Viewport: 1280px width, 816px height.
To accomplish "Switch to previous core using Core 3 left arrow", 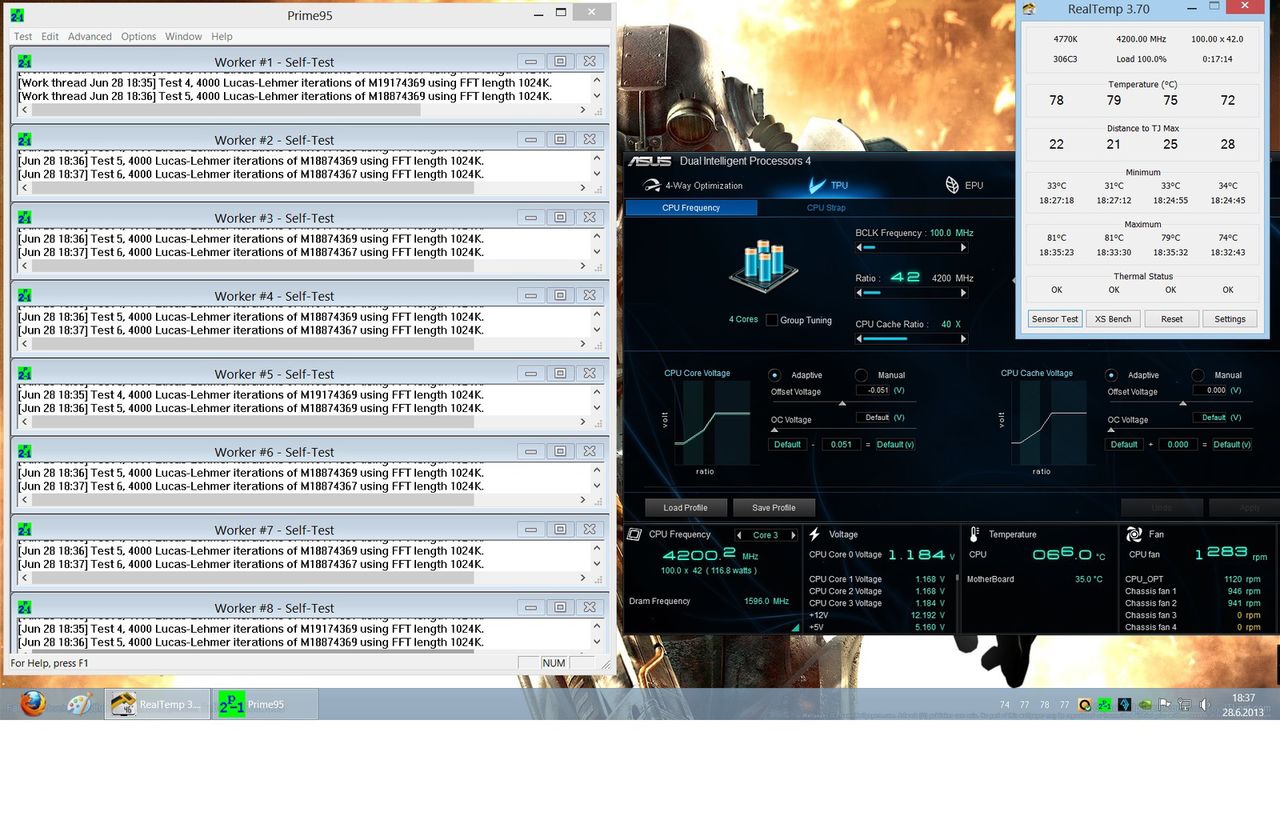I will 740,535.
